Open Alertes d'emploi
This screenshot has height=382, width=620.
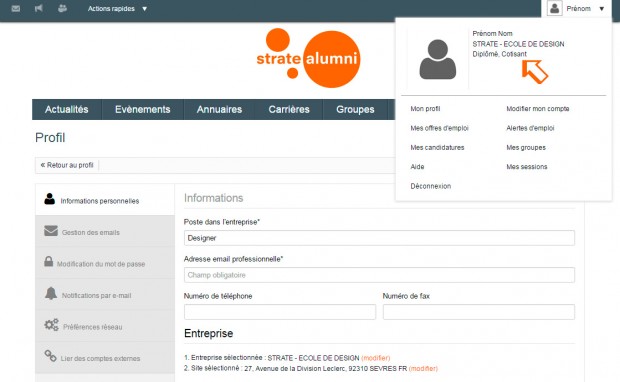click(530, 128)
